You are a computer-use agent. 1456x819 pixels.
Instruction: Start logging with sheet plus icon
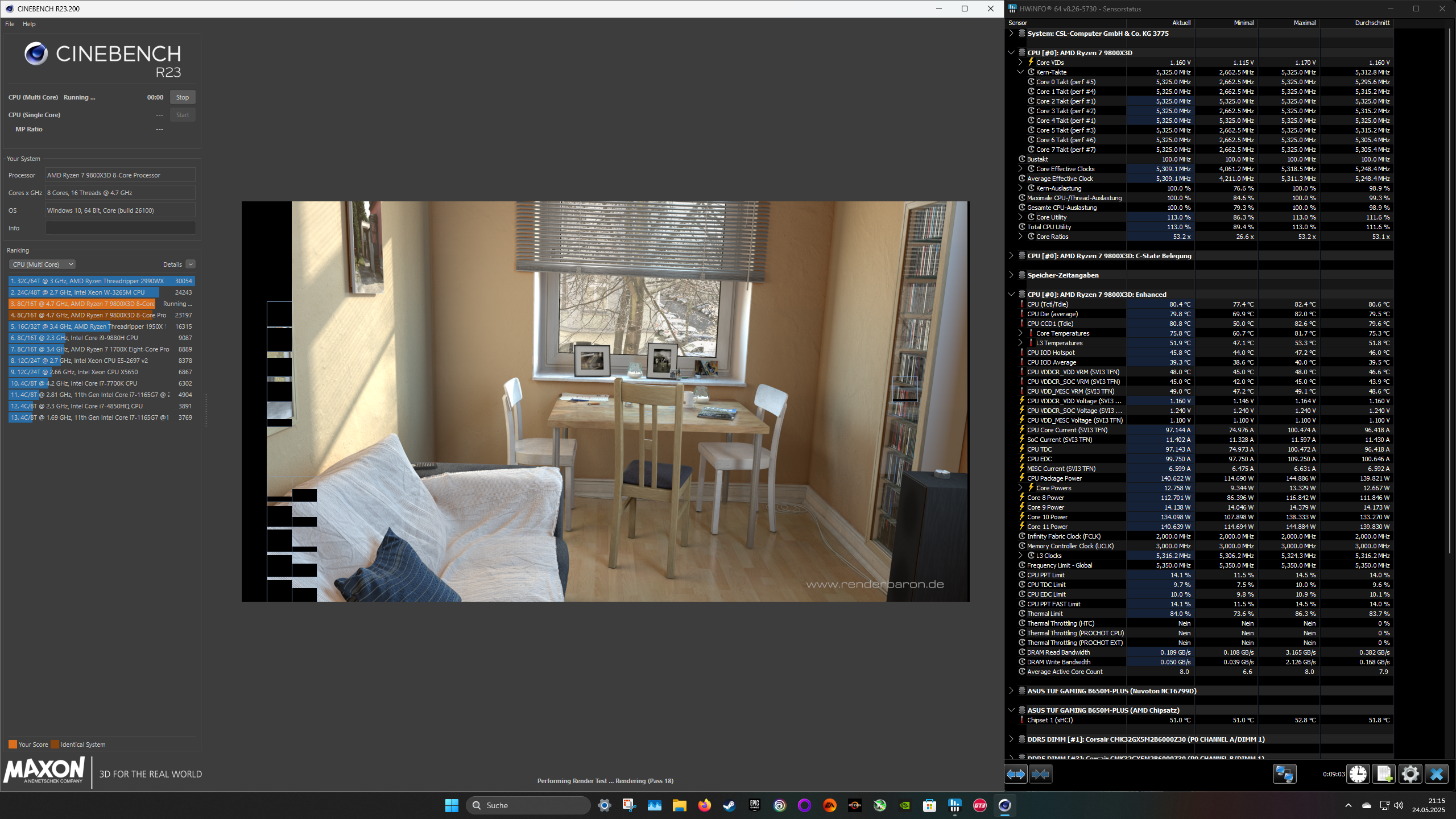1384,774
